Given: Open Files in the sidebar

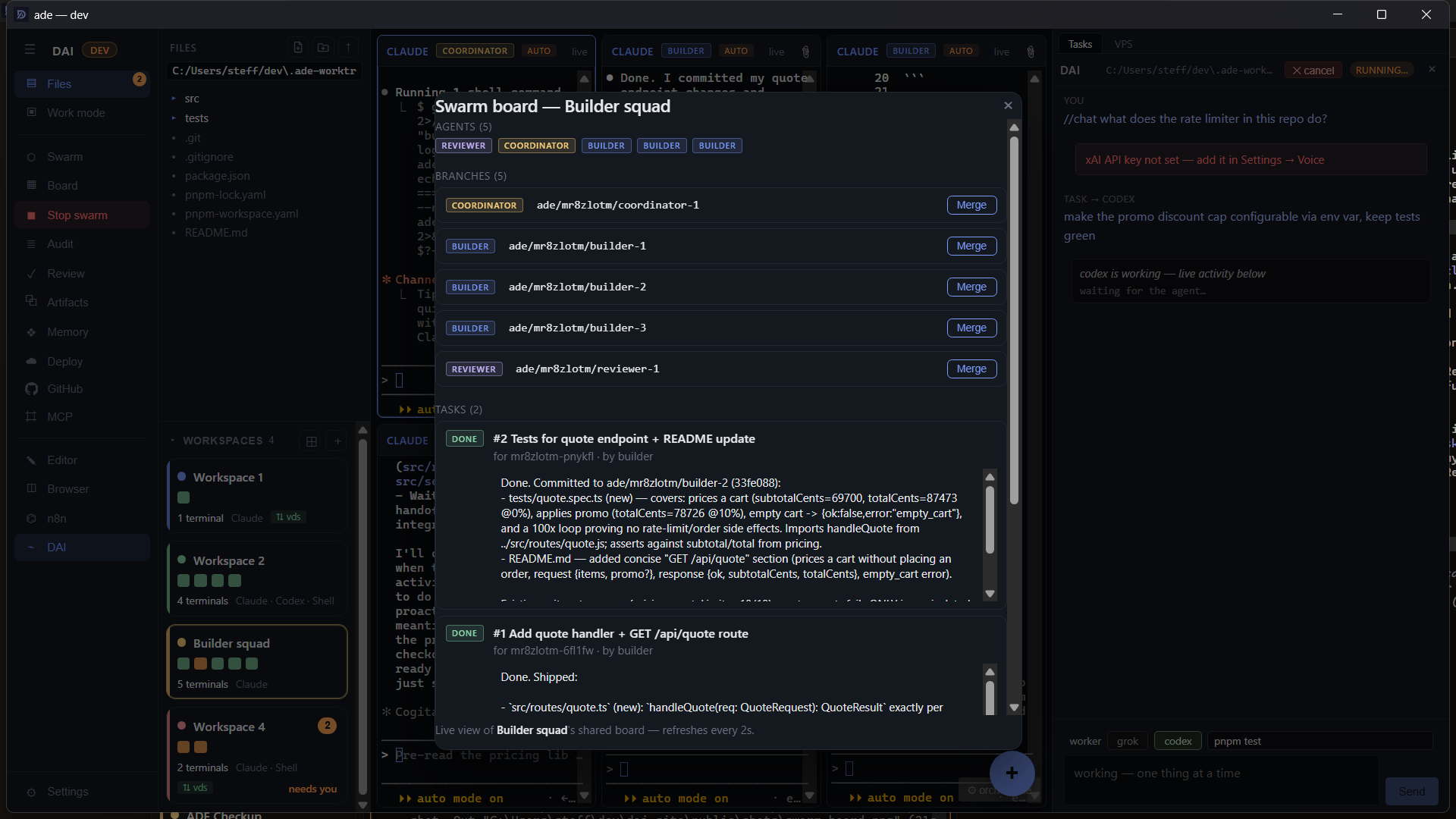Looking at the screenshot, I should (82, 83).
